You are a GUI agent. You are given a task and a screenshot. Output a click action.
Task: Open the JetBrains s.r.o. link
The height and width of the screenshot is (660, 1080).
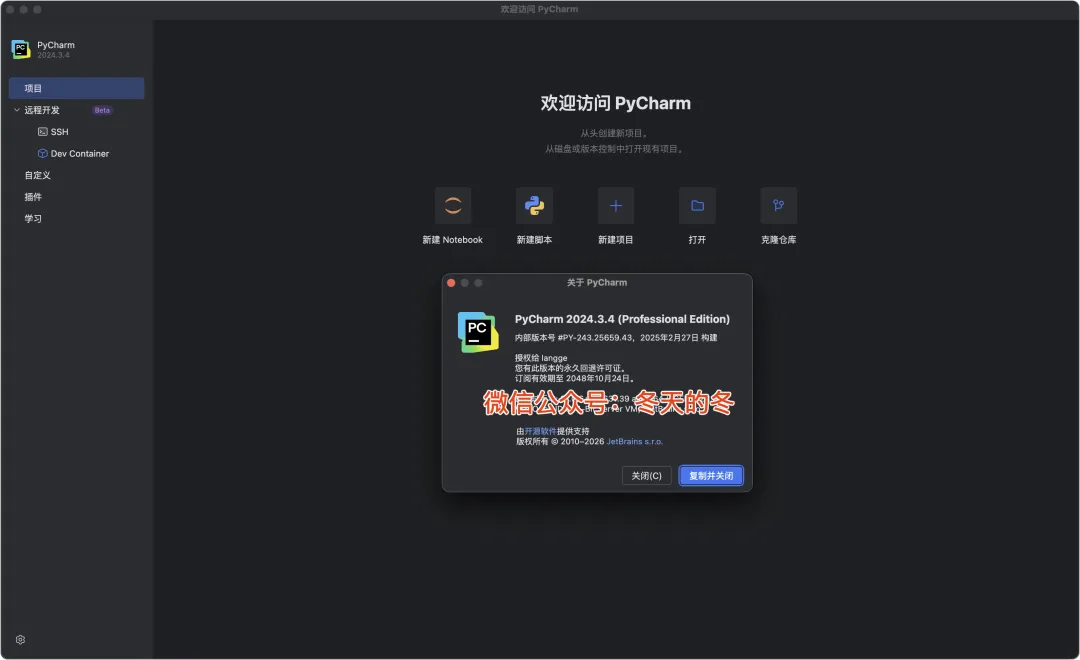click(634, 442)
